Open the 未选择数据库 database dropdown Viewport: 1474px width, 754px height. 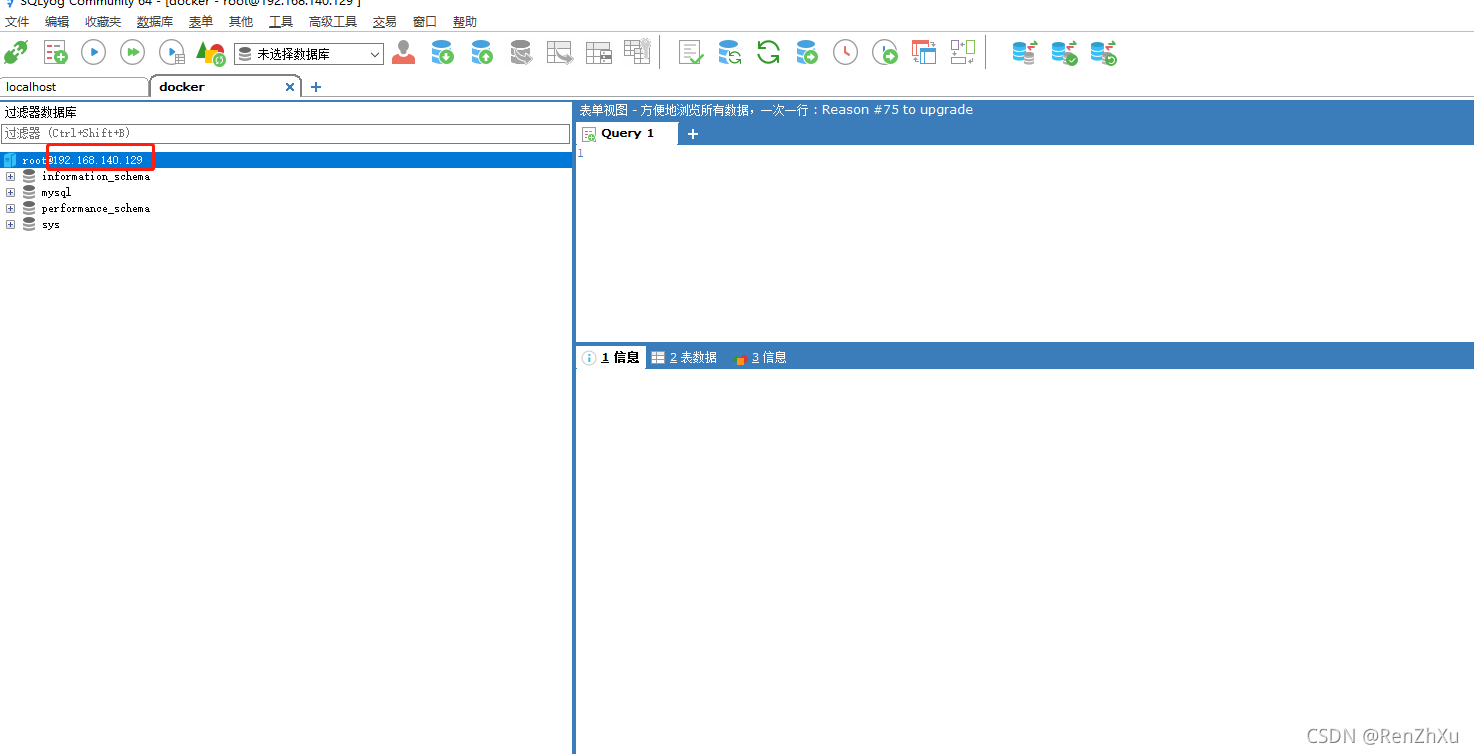(x=309, y=54)
